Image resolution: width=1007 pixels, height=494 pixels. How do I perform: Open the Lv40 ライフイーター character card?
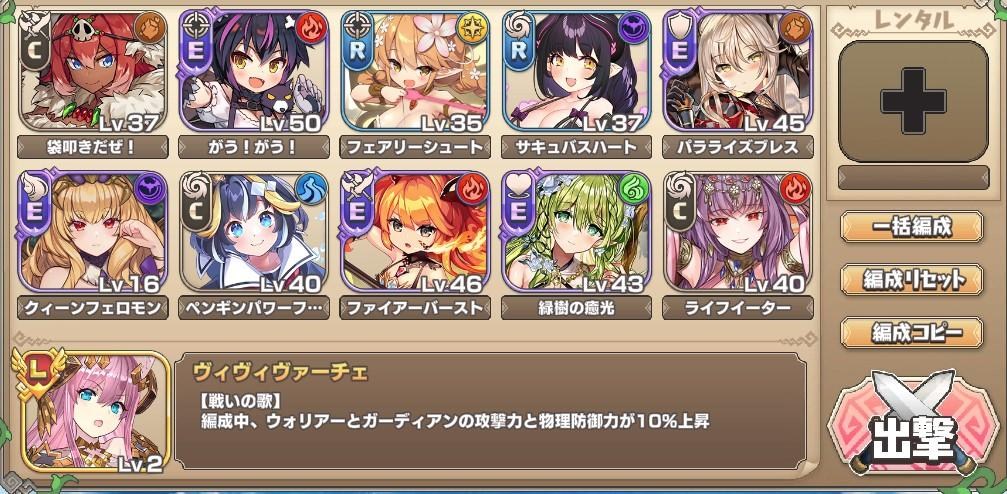point(738,231)
